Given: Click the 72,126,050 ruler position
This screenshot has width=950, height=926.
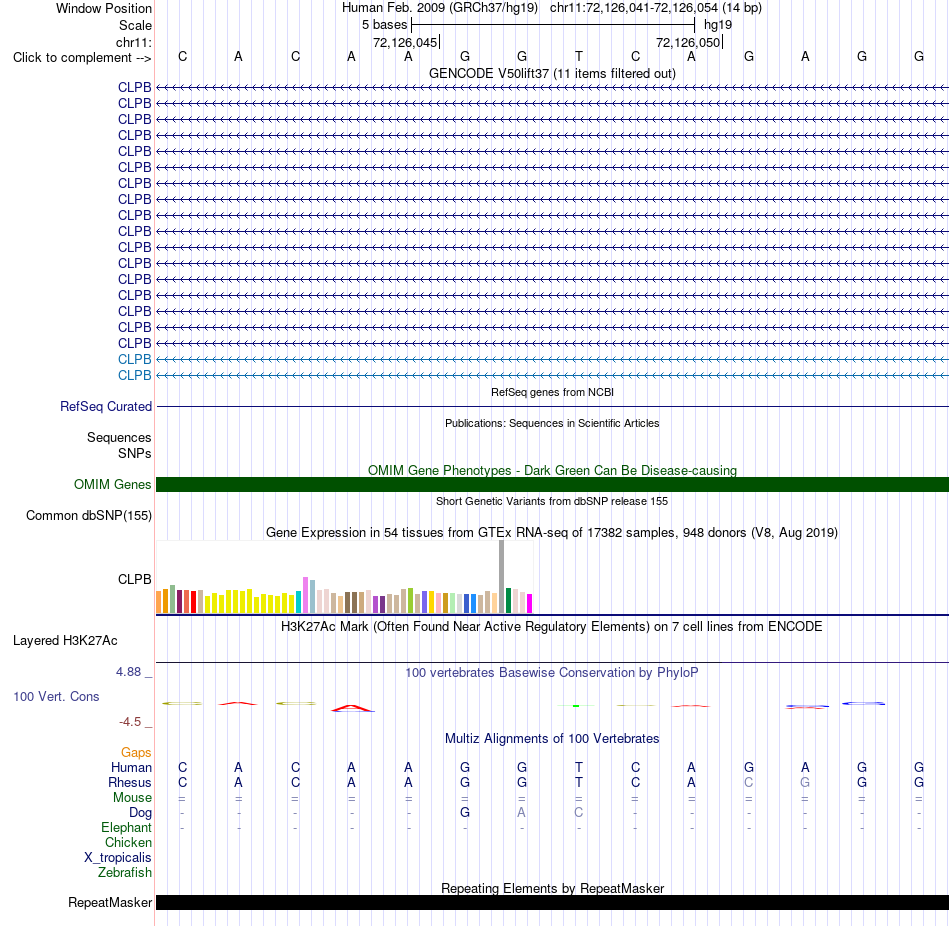Looking at the screenshot, I should 688,42.
